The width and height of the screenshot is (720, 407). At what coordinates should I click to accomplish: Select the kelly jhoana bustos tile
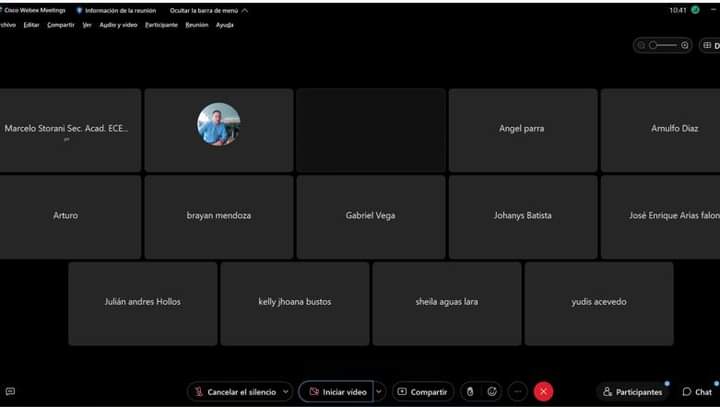294,304
